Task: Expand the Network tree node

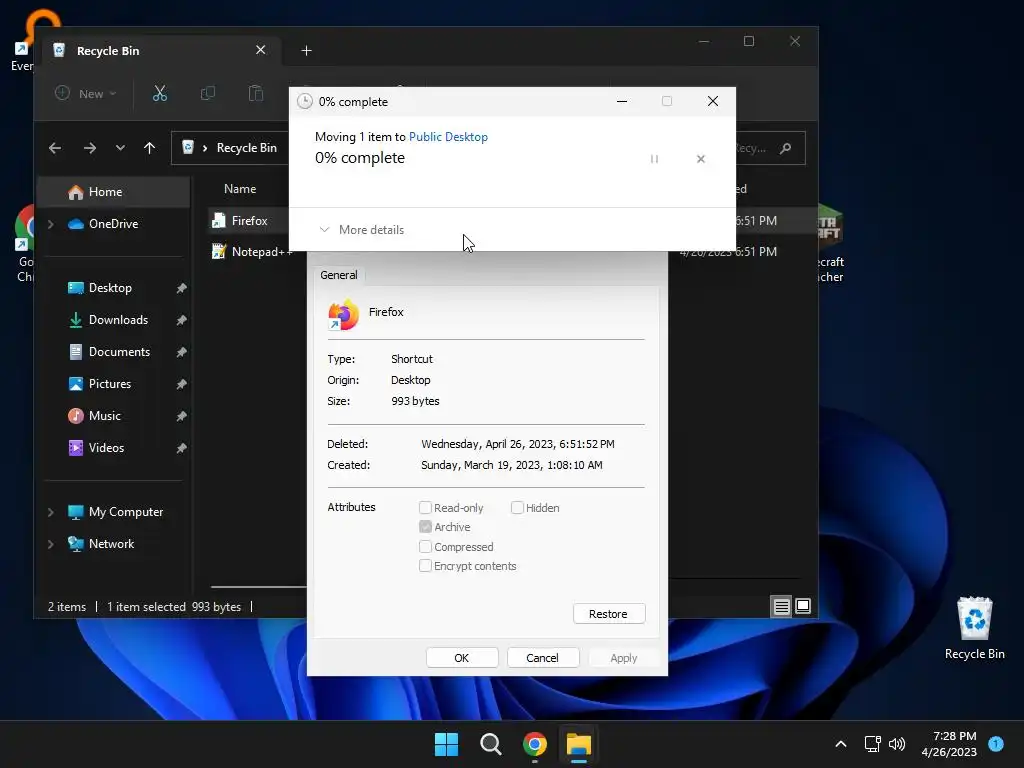Action: (x=51, y=544)
